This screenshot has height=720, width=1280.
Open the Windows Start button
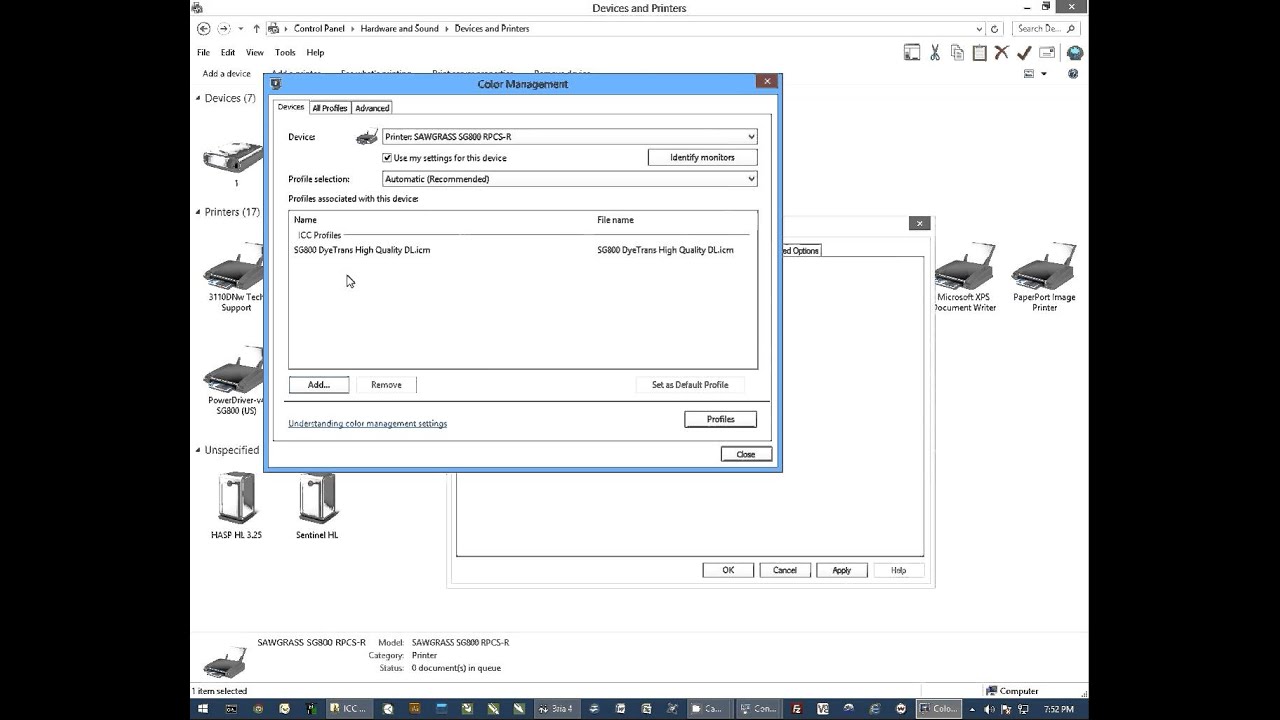coord(203,709)
